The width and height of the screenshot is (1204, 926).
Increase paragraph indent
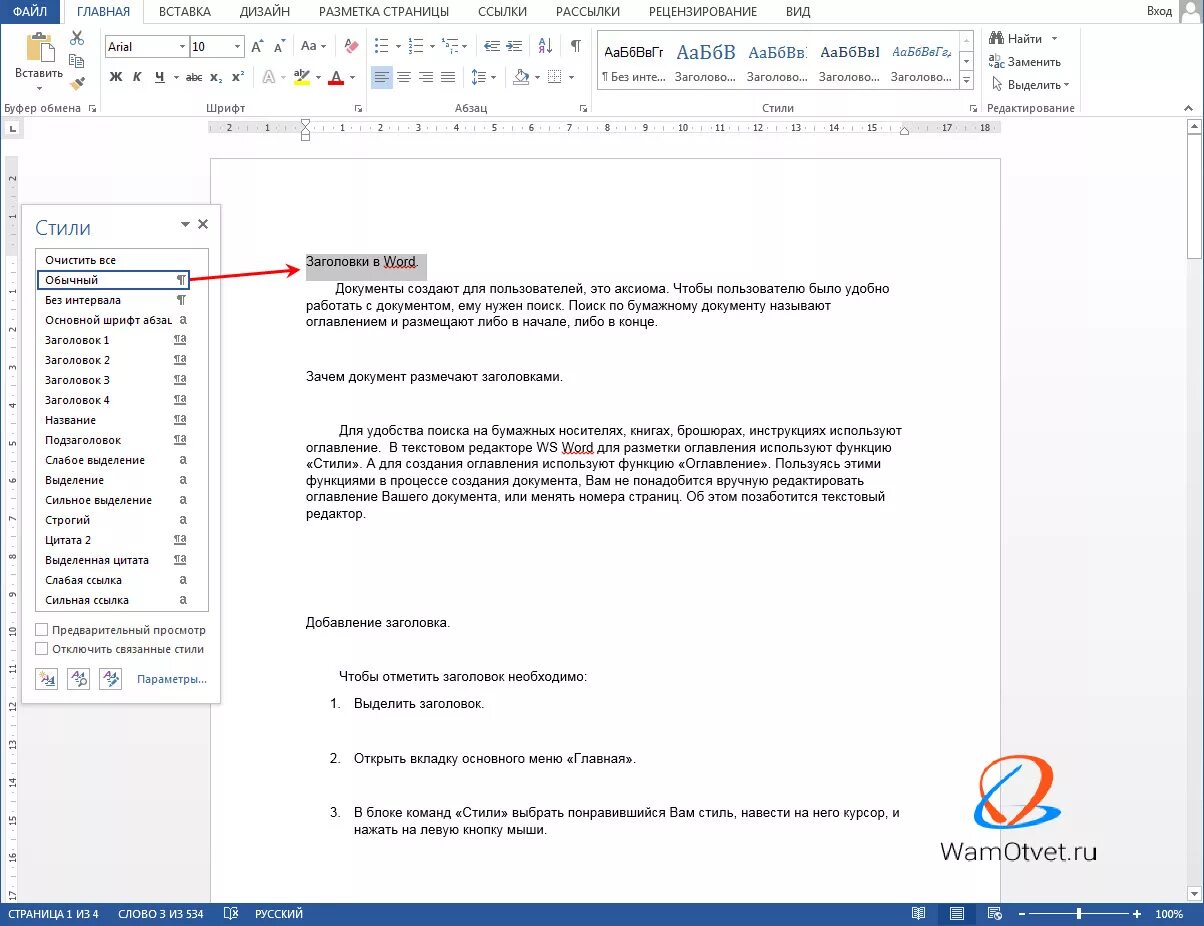pos(515,47)
